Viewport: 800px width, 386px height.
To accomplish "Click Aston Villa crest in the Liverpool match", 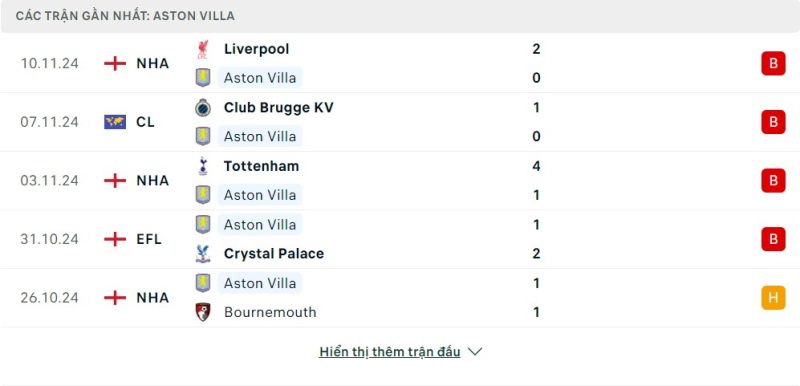I will click(203, 78).
